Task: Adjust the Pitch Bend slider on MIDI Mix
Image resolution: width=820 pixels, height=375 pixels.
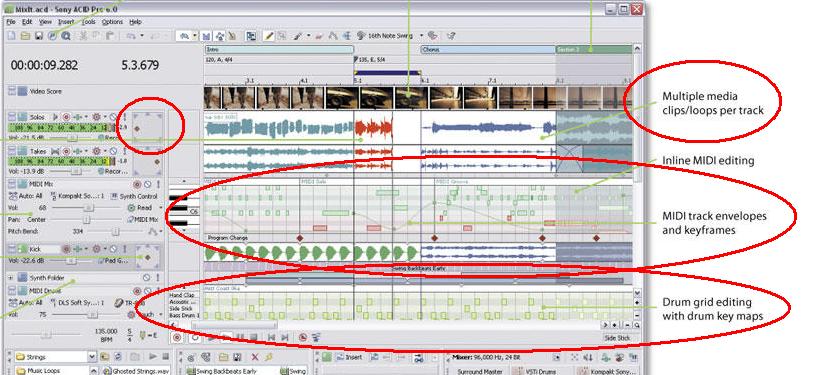Action: click(x=116, y=231)
